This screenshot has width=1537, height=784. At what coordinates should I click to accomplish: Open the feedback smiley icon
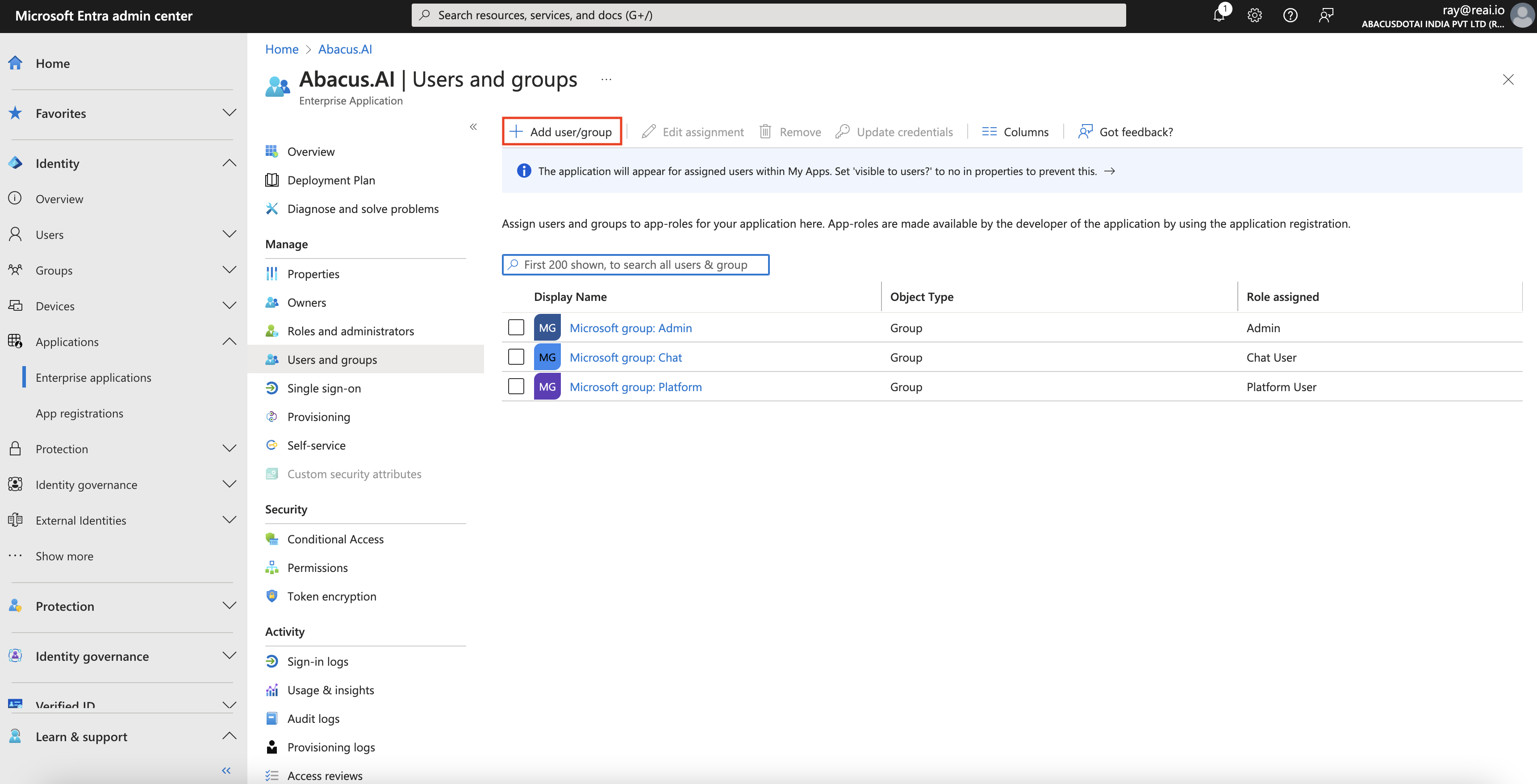coord(1326,15)
